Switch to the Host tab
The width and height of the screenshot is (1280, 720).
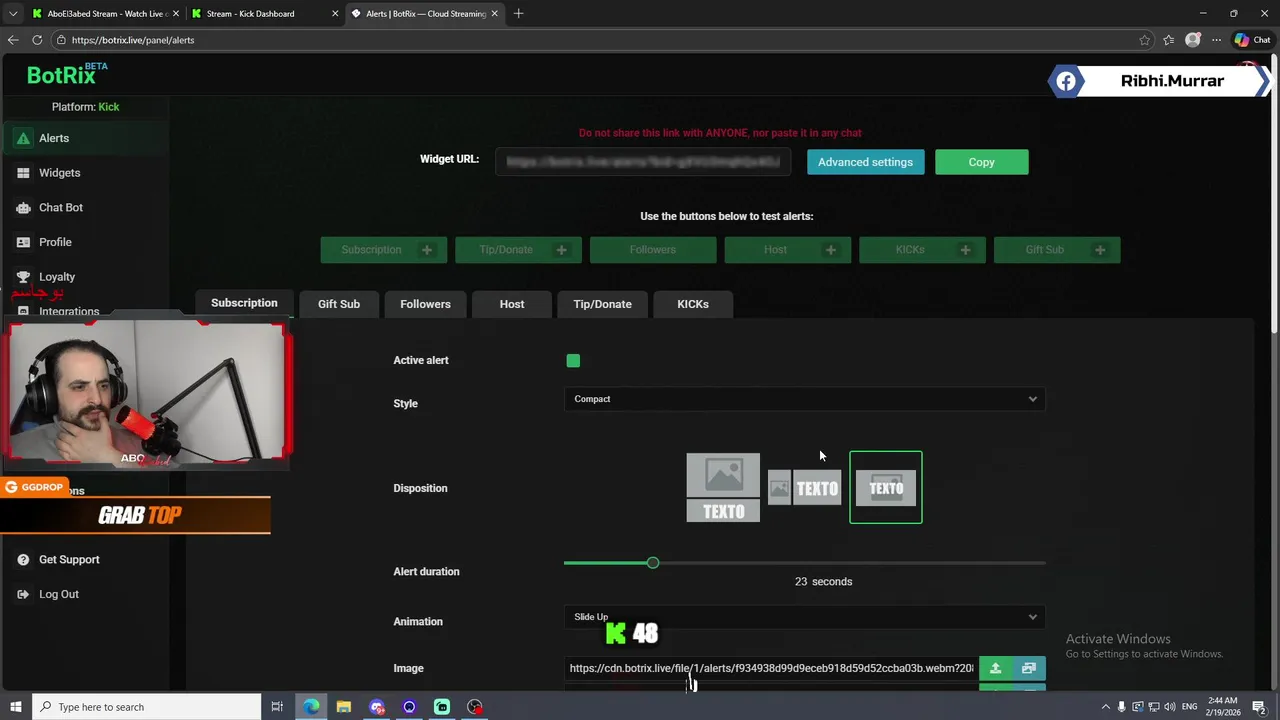point(512,304)
